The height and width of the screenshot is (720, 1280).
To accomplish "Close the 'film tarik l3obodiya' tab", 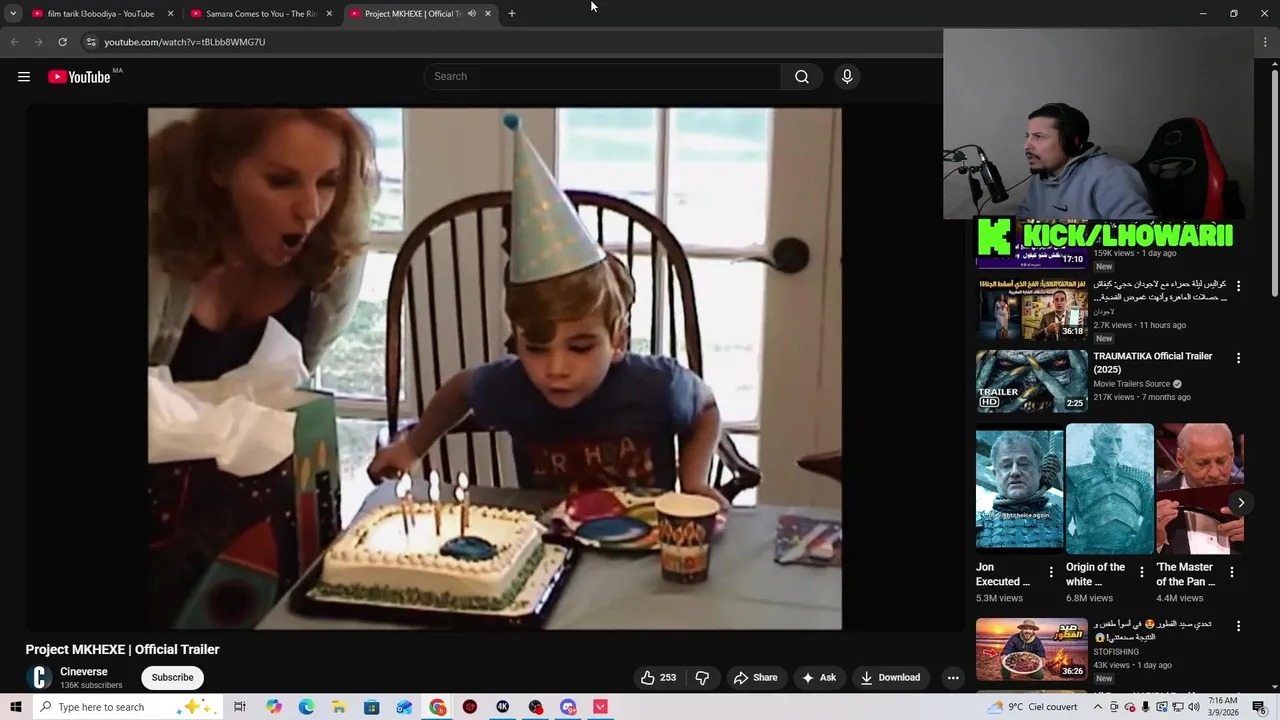I will coord(170,14).
